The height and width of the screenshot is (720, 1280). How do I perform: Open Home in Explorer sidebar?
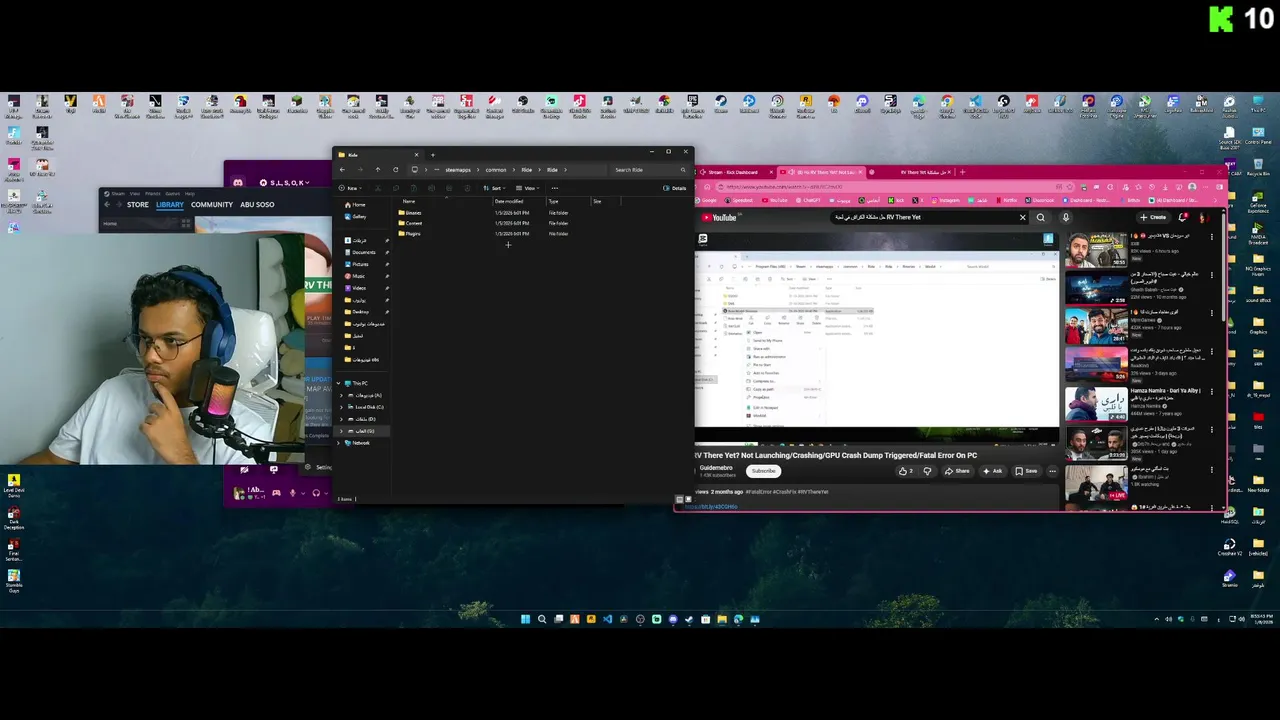354,205
